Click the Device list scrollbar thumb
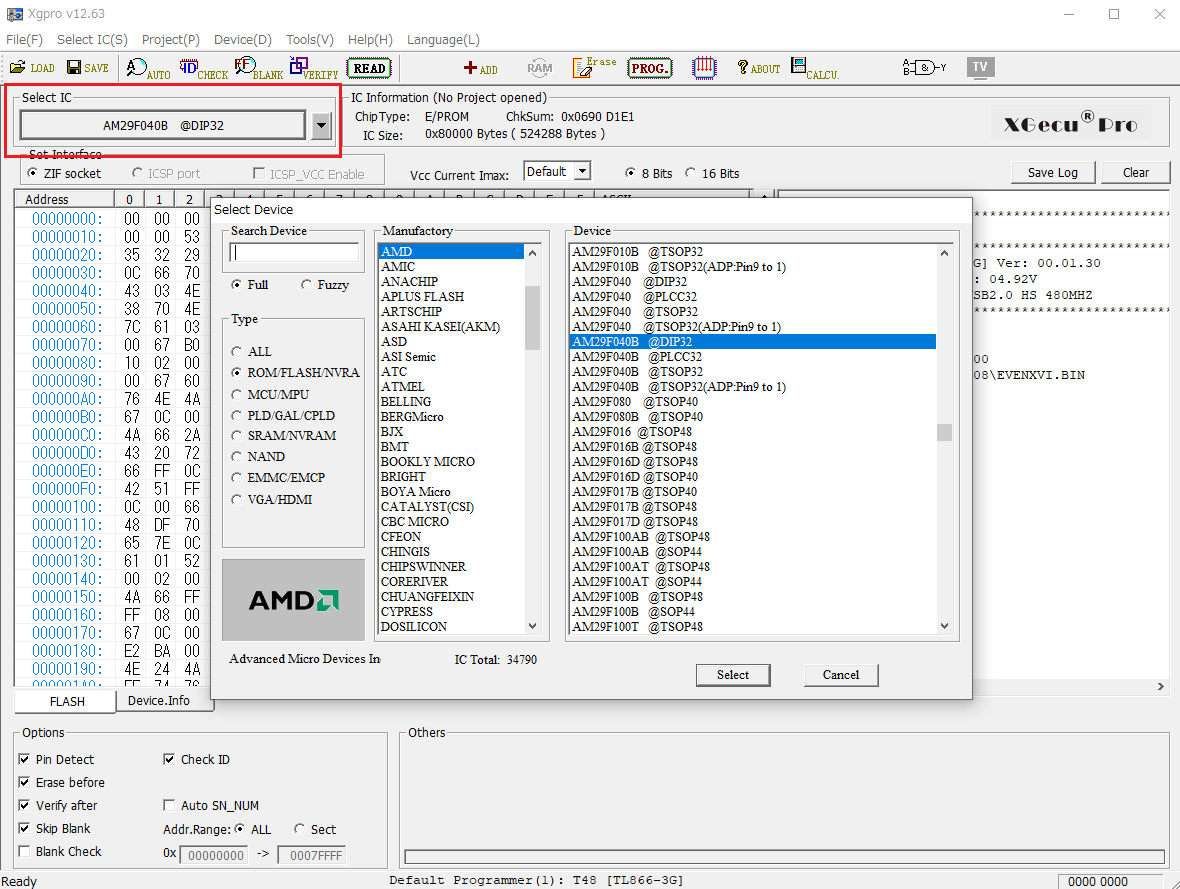Screen dimensions: 1180x889 pyautogui.click(x=944, y=432)
